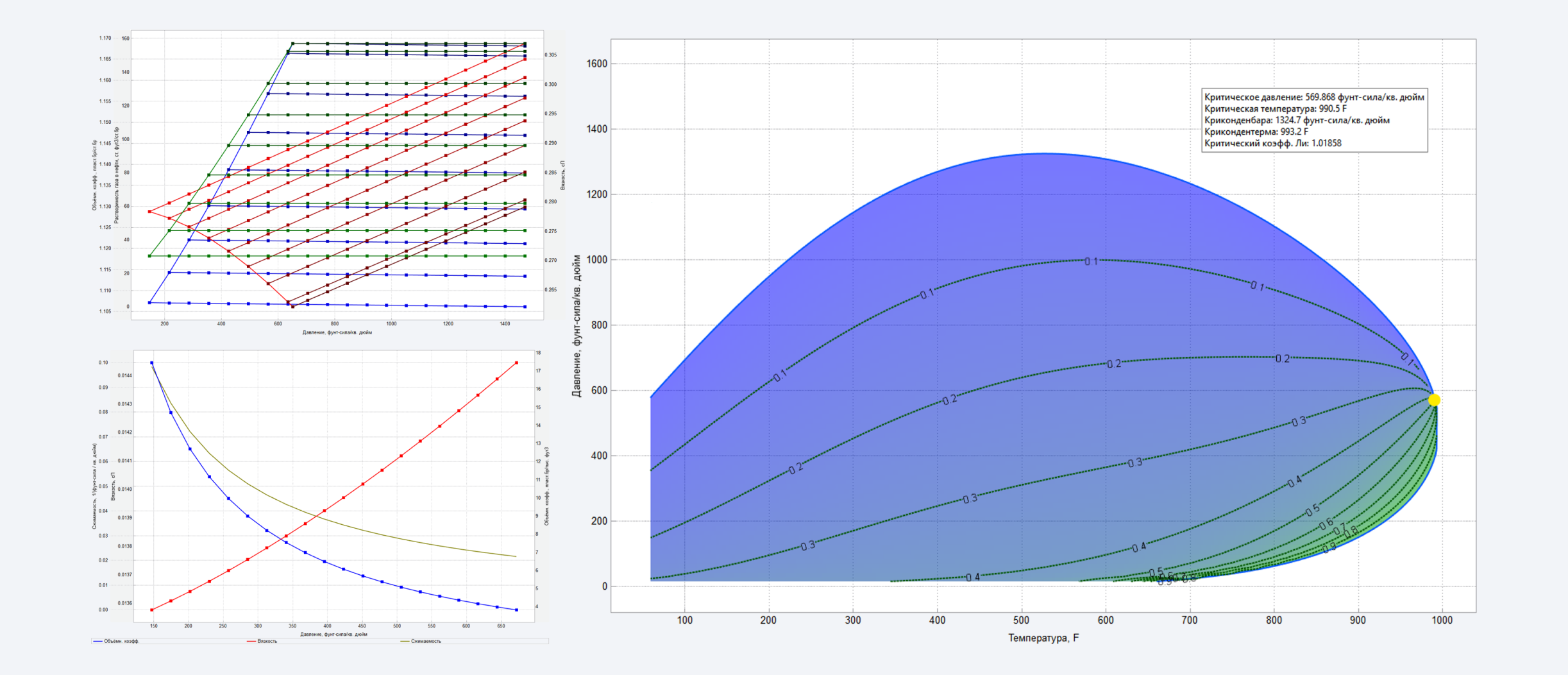
Task: Click the 1.170 tick on the top-left chart
Action: [105, 38]
